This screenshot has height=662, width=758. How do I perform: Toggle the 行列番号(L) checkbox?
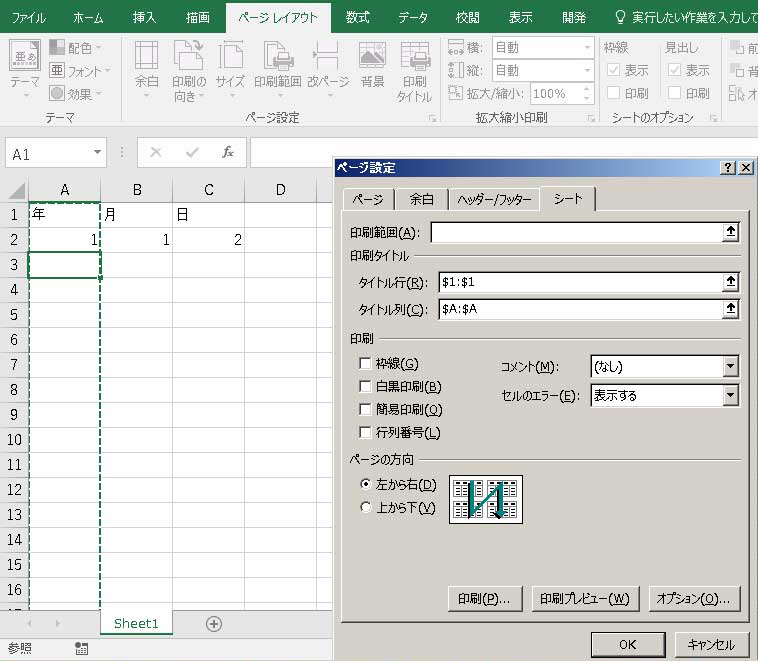(x=365, y=433)
